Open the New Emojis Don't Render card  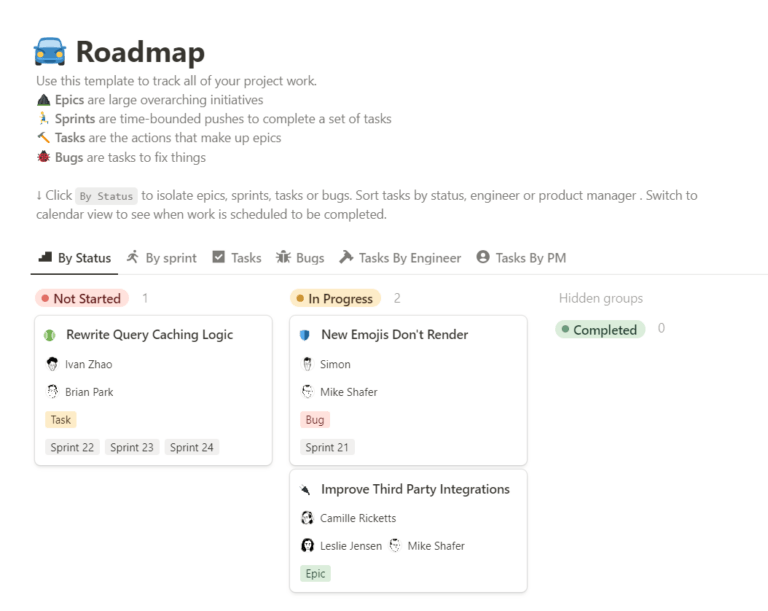pos(394,335)
